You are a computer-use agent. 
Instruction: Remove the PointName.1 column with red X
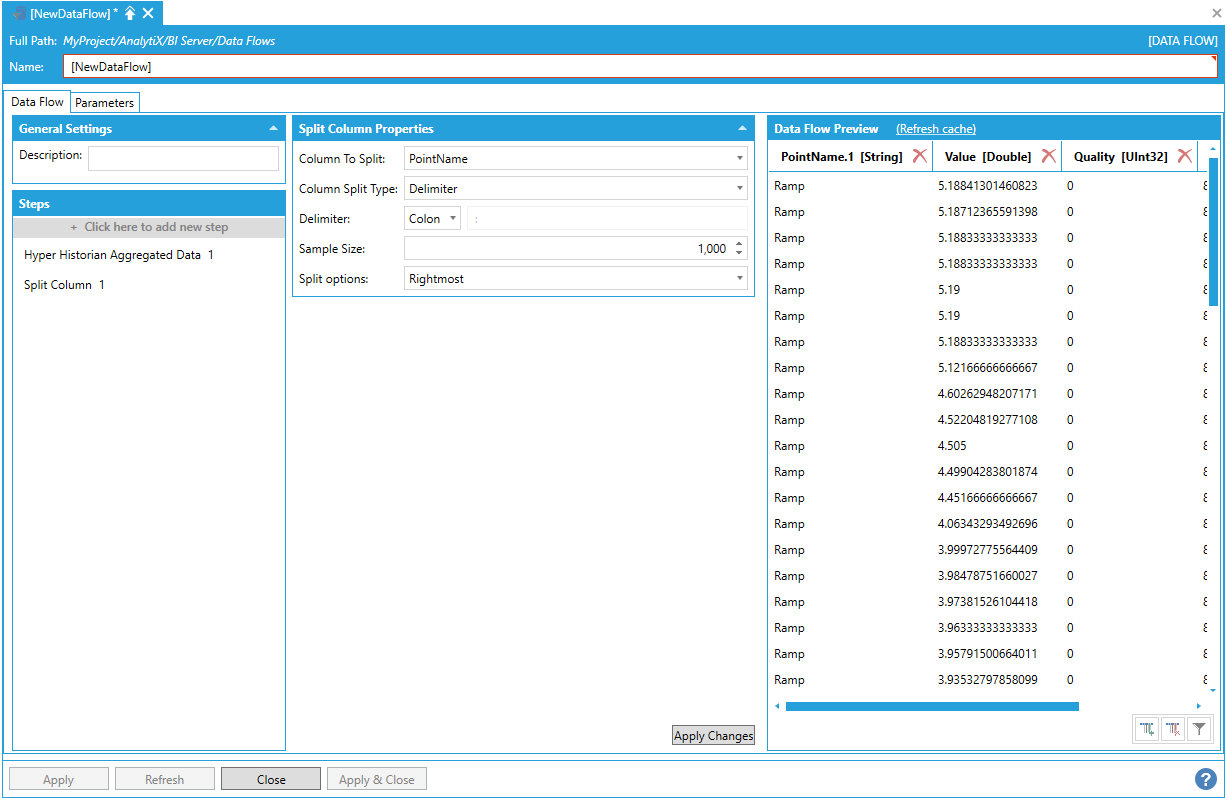tap(919, 156)
